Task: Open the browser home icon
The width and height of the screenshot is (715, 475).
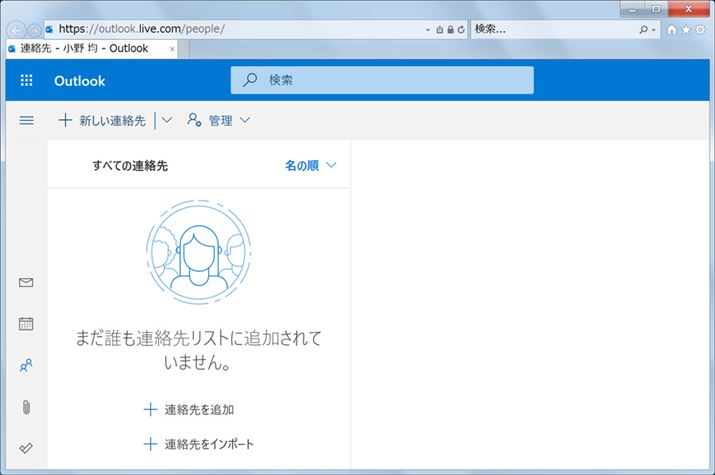Action: (671, 29)
